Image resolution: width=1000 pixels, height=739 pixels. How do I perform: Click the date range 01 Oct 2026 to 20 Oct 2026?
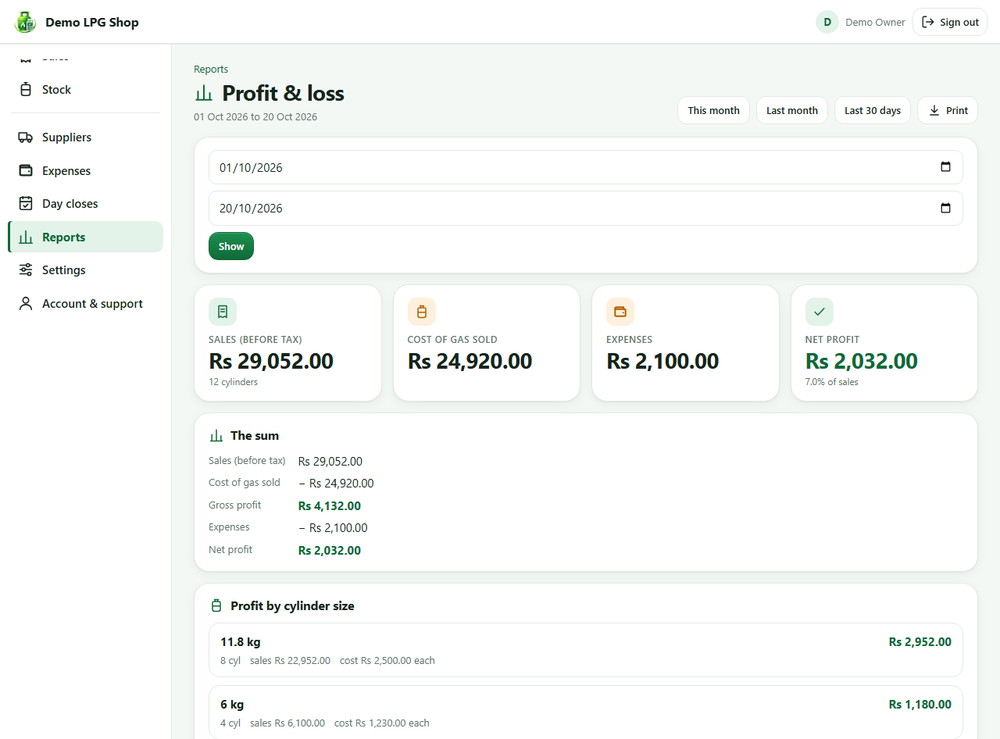click(255, 117)
